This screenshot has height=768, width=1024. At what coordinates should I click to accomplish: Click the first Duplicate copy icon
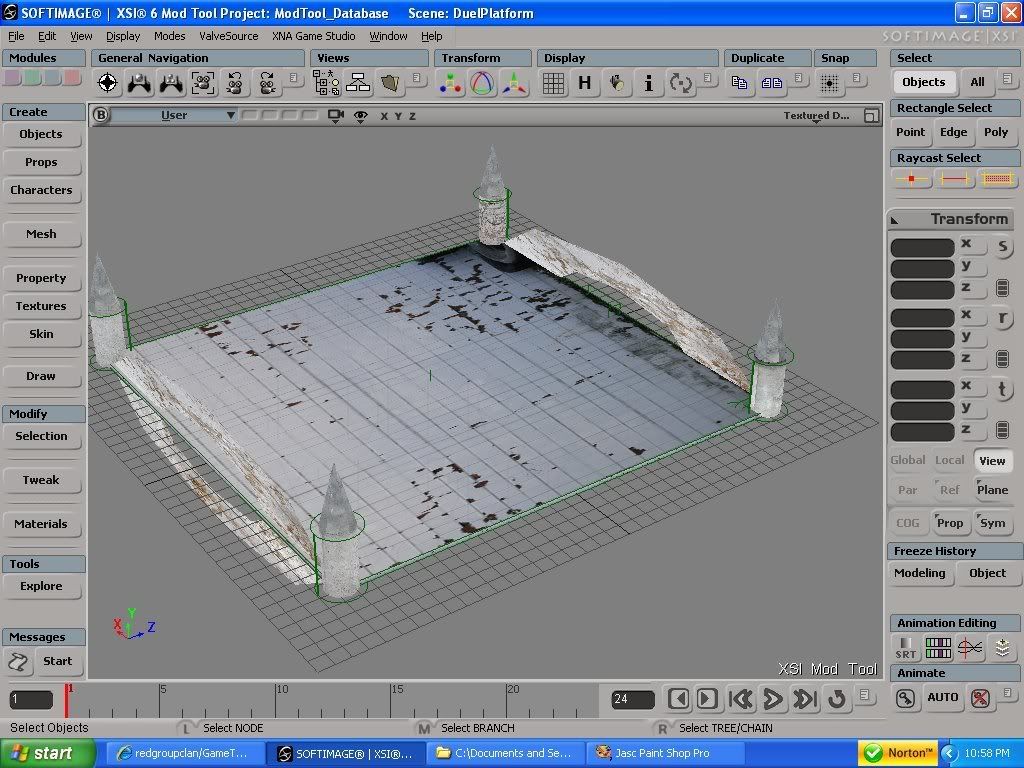[739, 83]
